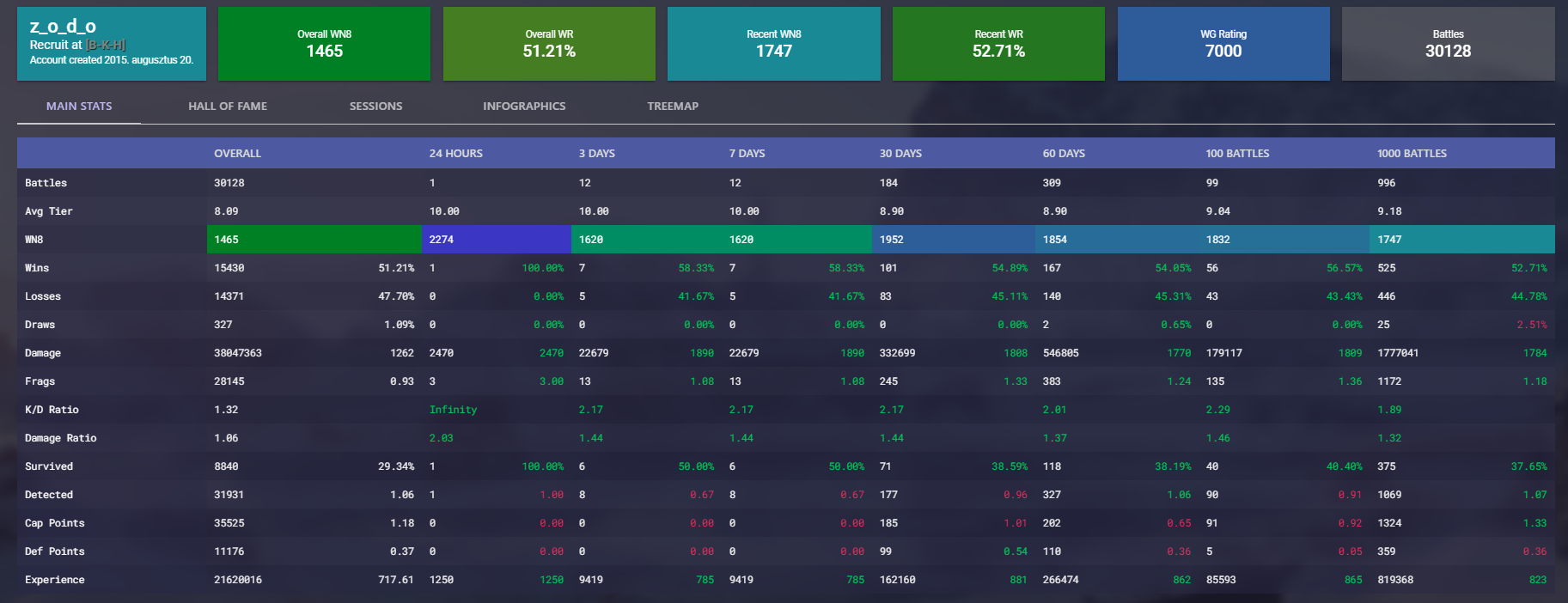Click the 1000 BATTLES column header
Screen dimensions: 1568x603
(1412, 153)
